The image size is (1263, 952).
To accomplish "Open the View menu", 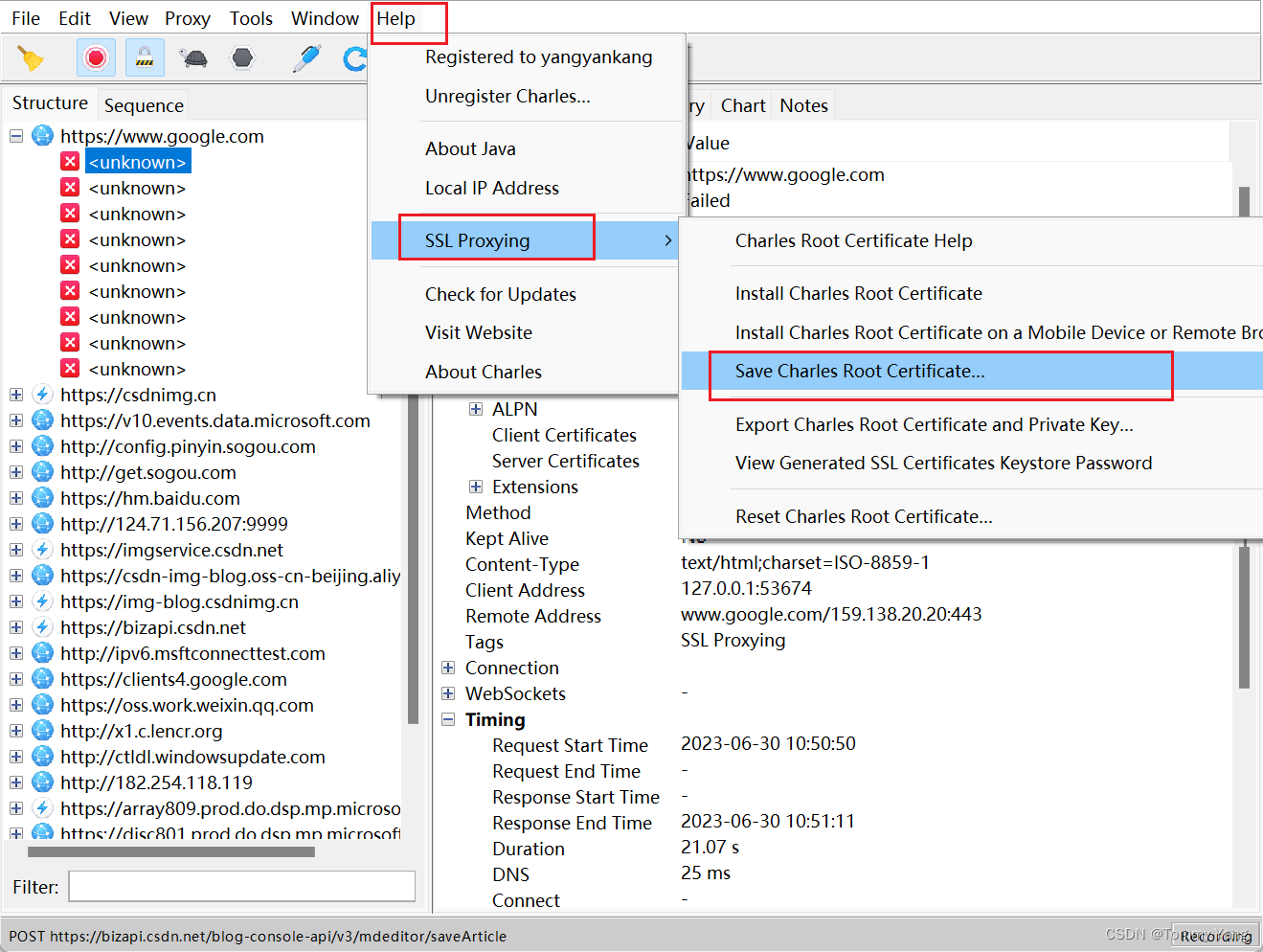I will 128,18.
